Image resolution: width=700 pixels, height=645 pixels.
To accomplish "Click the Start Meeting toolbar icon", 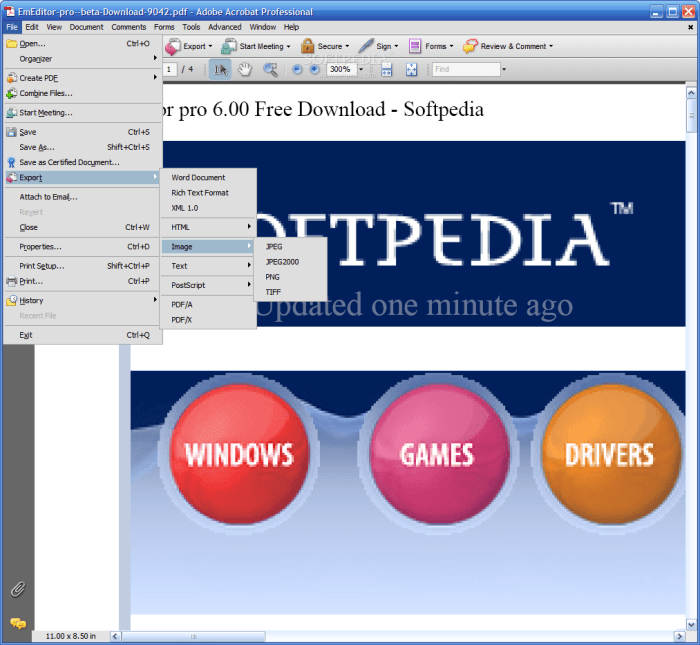I will [229, 46].
